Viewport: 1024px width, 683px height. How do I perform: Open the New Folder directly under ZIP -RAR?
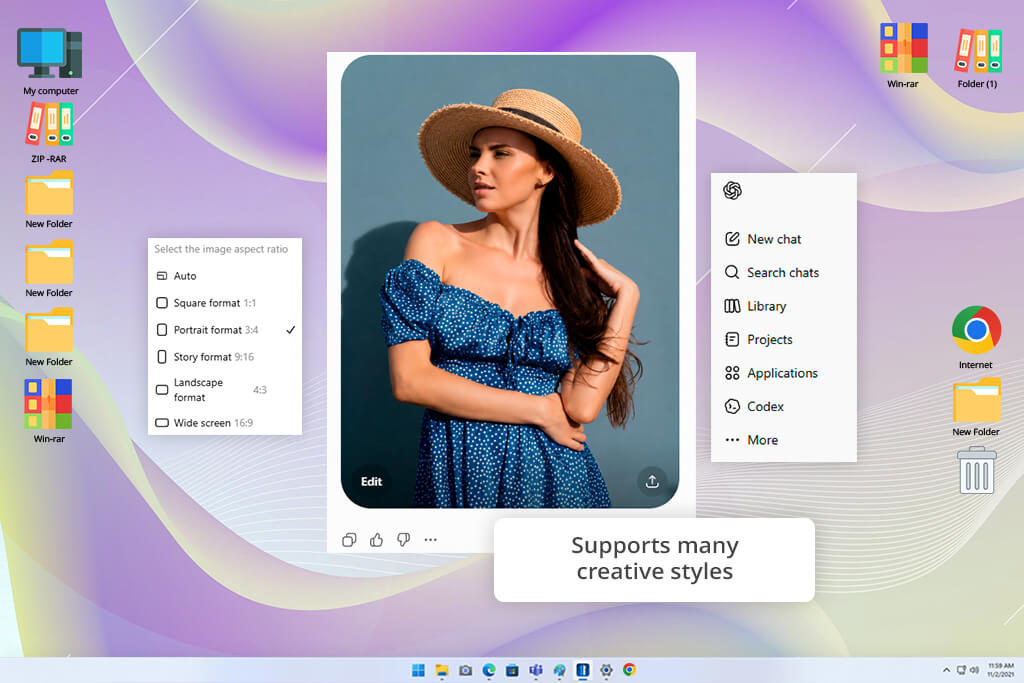coord(49,200)
